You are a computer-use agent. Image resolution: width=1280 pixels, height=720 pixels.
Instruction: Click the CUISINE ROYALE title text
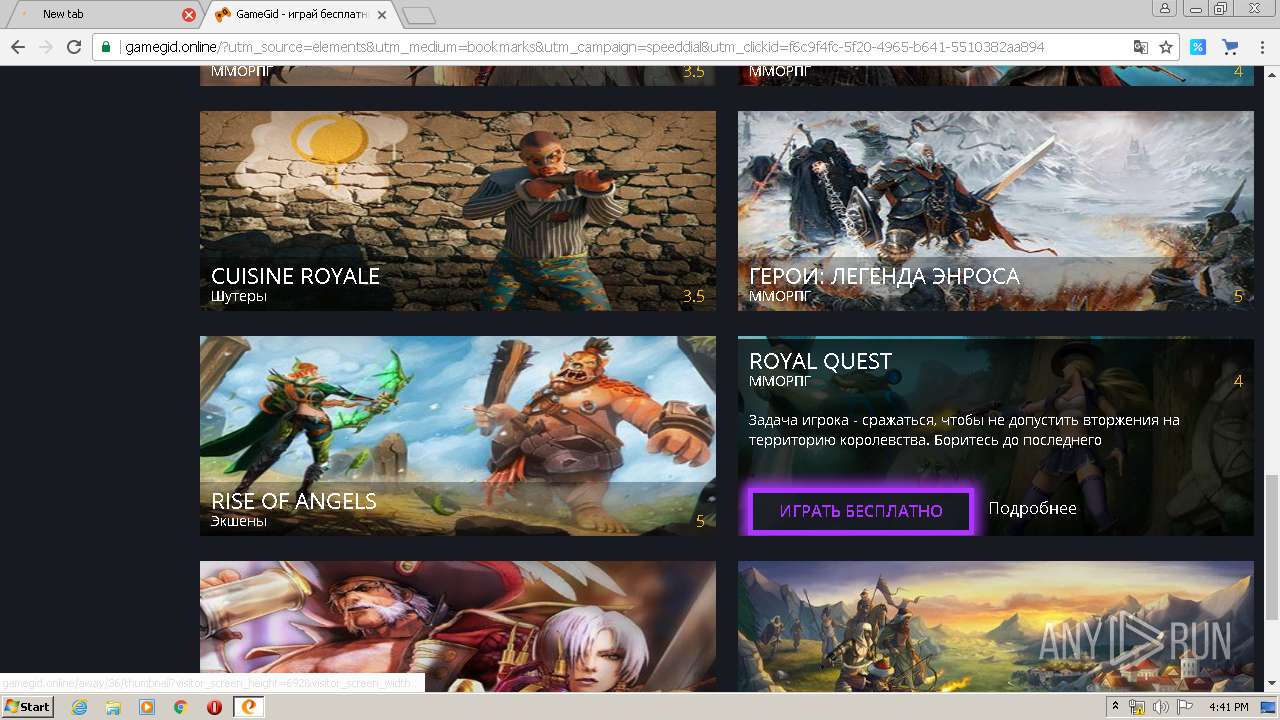pos(295,276)
